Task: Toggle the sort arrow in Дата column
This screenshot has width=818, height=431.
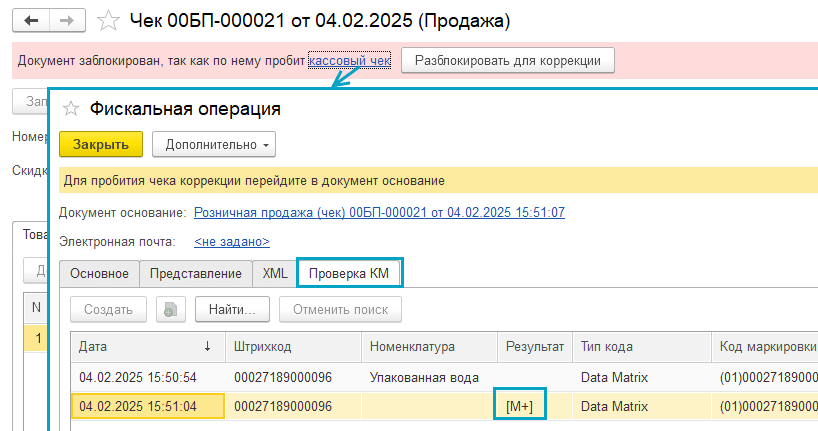Action: tap(208, 347)
